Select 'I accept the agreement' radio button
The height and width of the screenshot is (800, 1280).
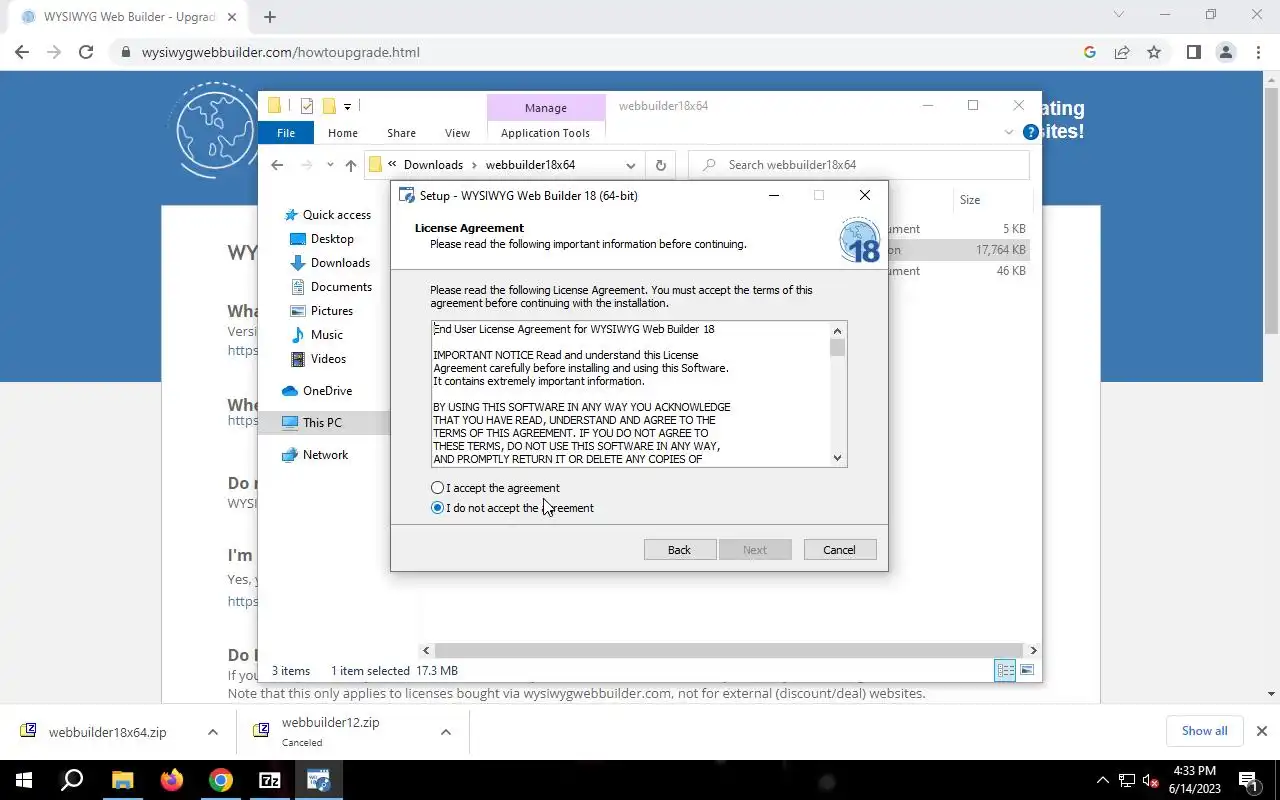tap(437, 488)
